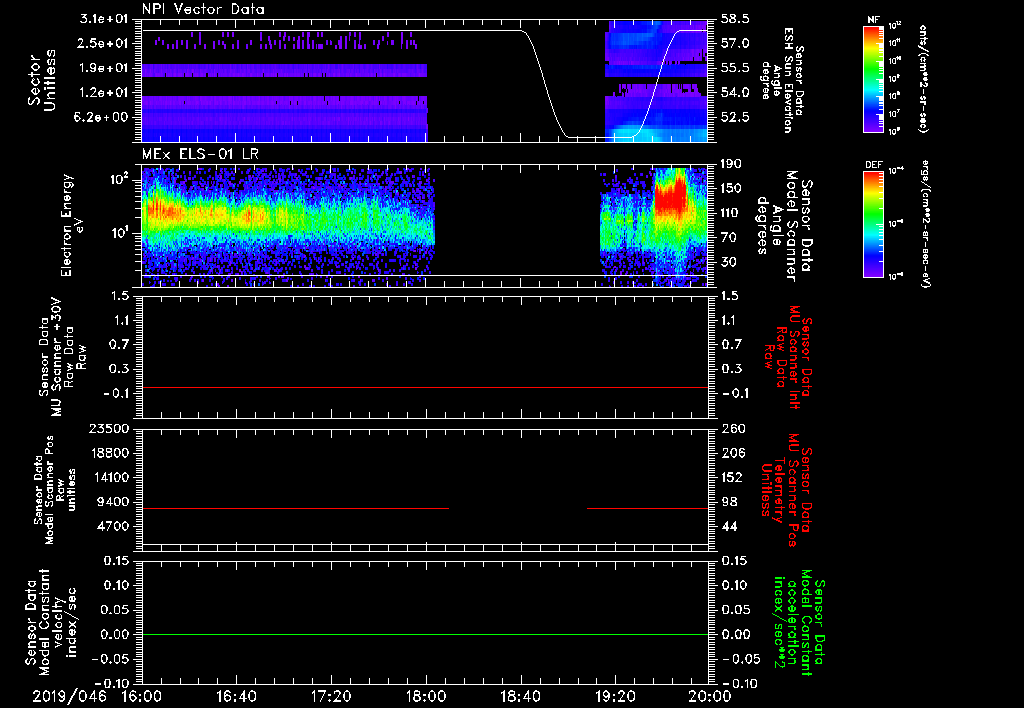This screenshot has height=708, width=1024.
Task: Click the red 'MU Scanner Pos Telemetry' title
Action: (786, 490)
